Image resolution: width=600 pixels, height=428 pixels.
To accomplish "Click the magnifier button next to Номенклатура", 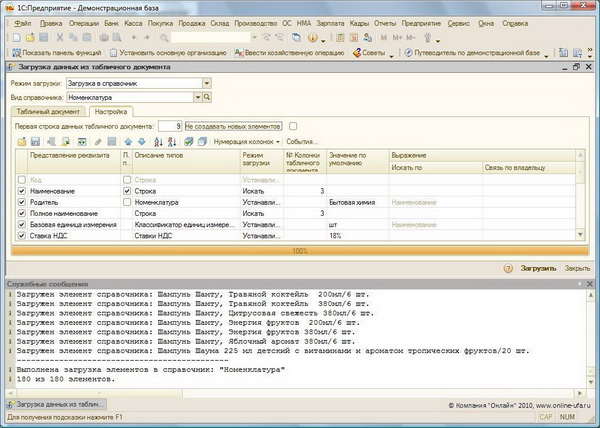I will coord(207,98).
